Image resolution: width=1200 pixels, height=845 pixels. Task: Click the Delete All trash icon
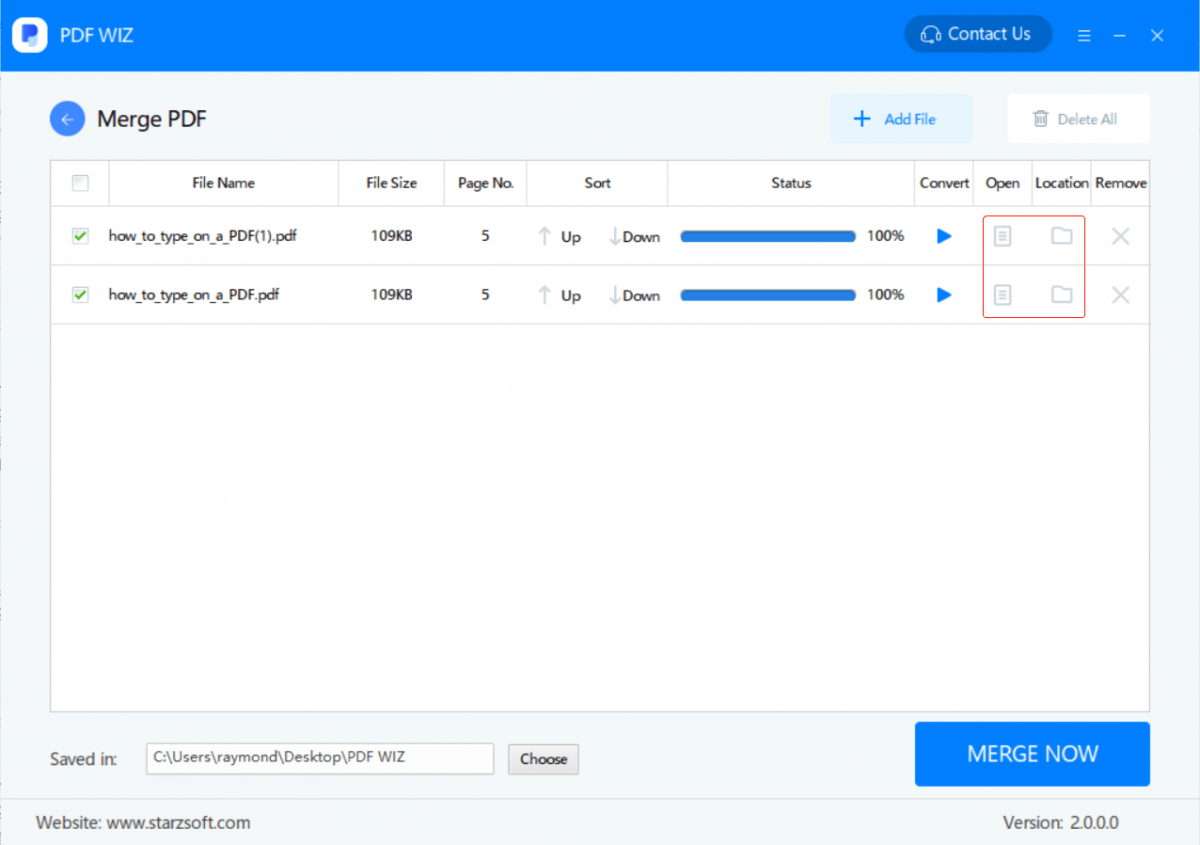click(1043, 118)
